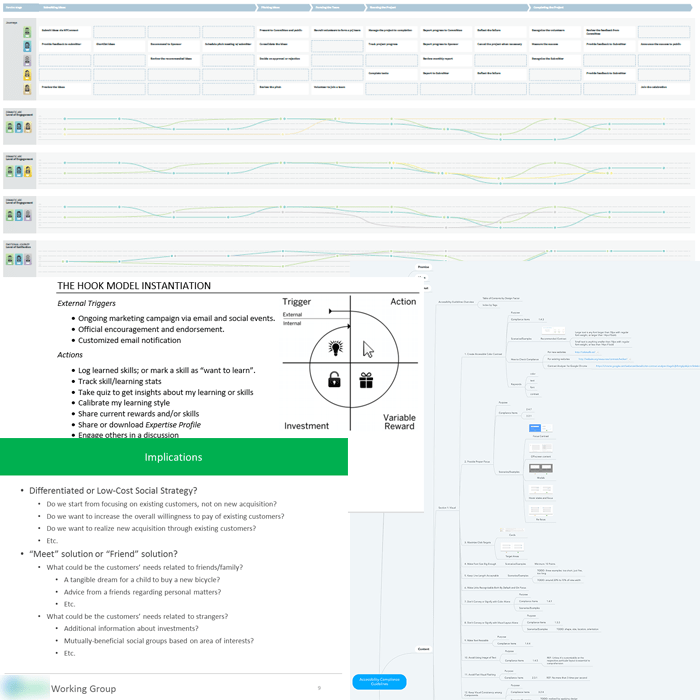The height and width of the screenshot is (700, 700).
Task: Click the blue Accessibility Compliance Guidelines root node
Action: 380,681
